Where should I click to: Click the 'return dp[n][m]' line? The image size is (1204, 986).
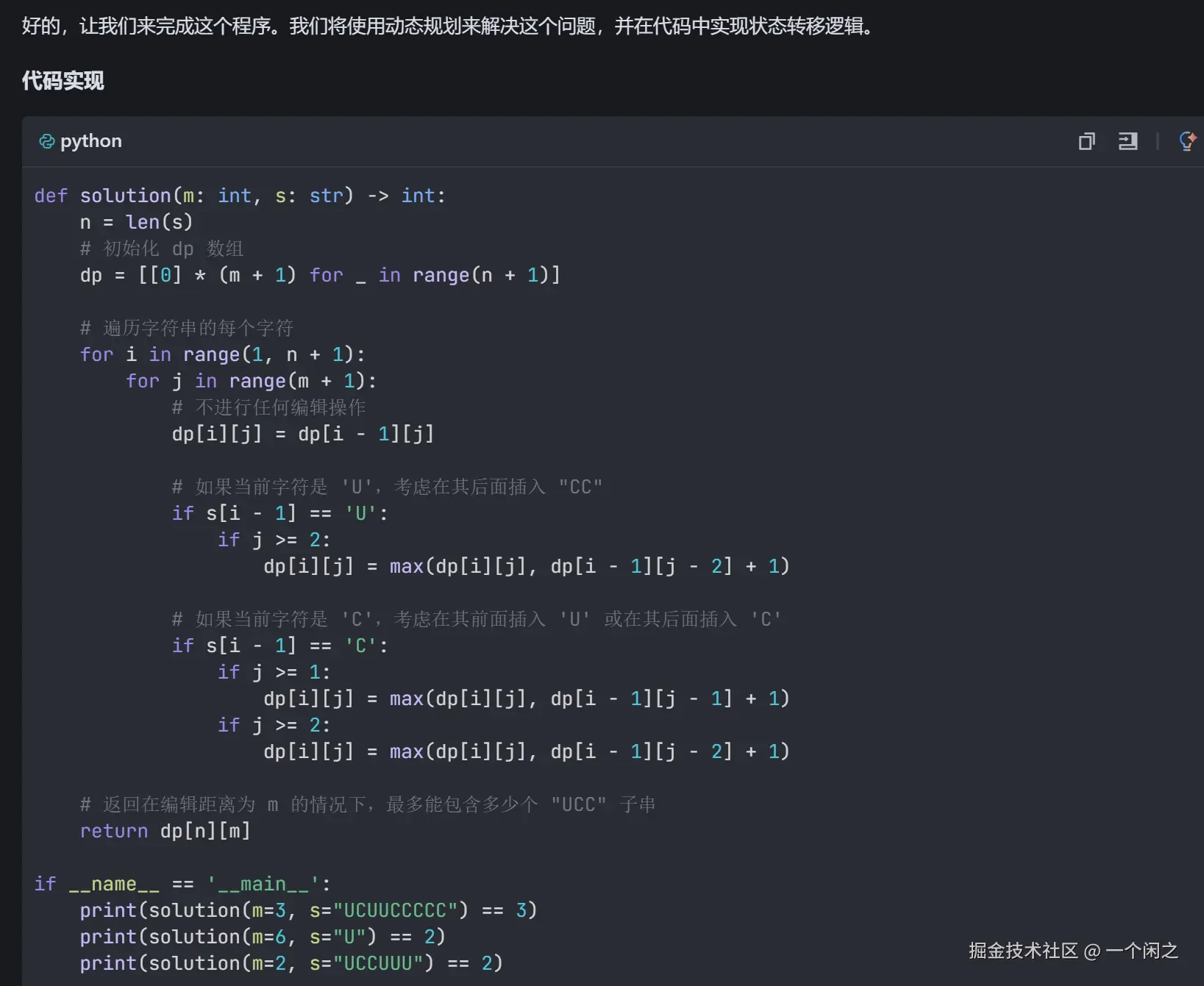(165, 831)
